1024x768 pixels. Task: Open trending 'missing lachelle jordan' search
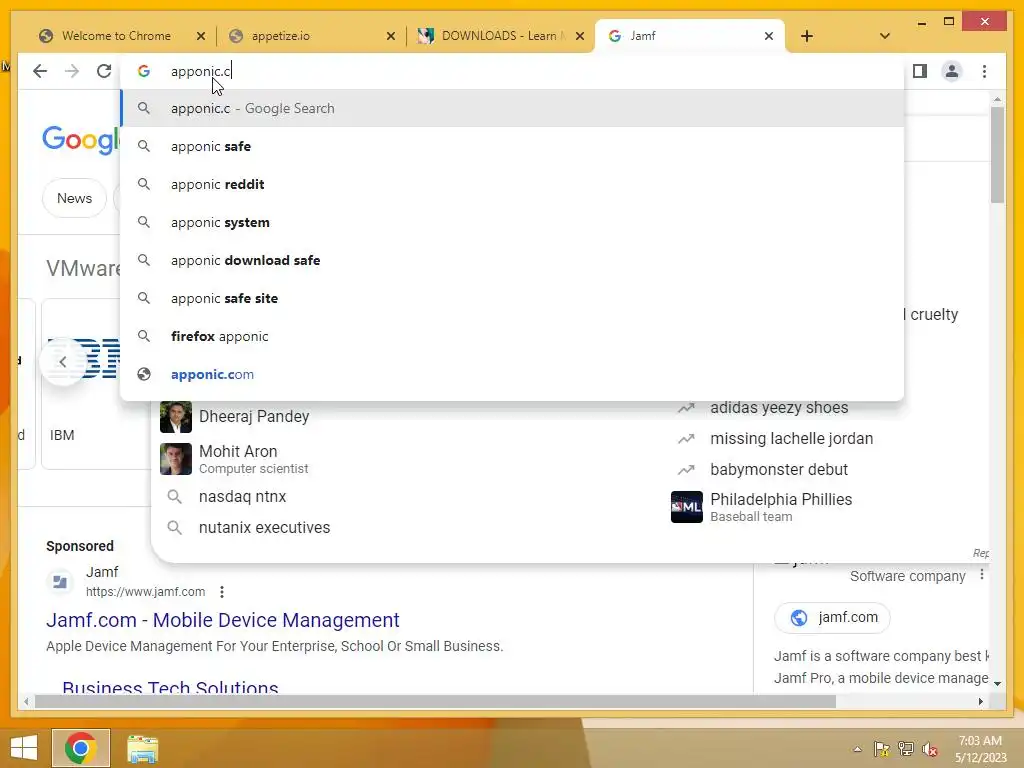click(x=792, y=438)
